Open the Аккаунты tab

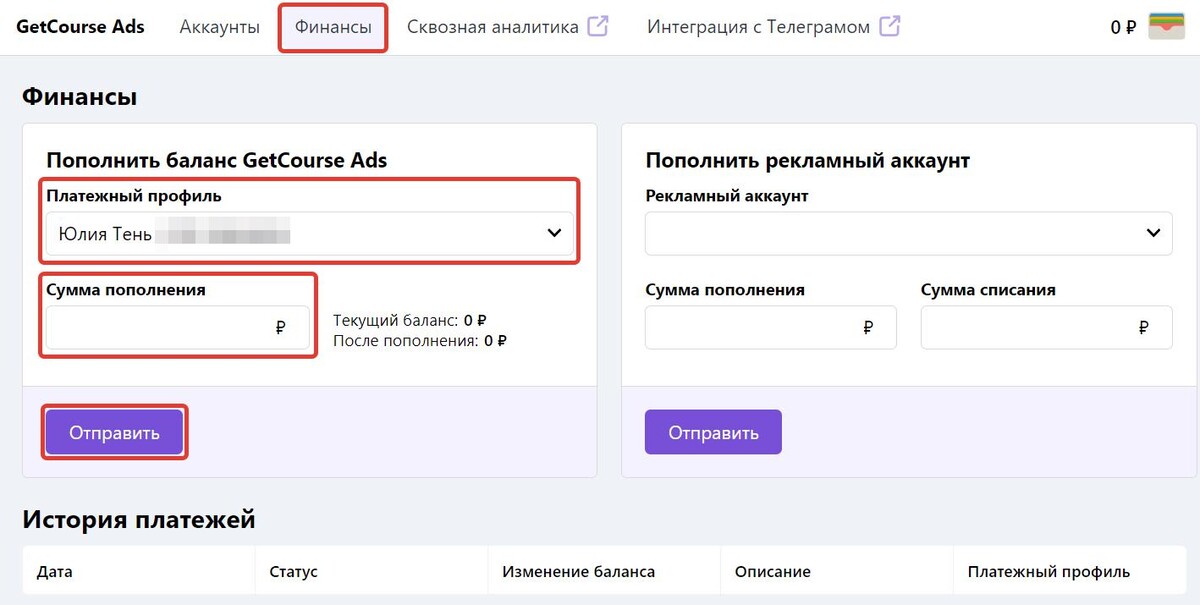pos(220,28)
